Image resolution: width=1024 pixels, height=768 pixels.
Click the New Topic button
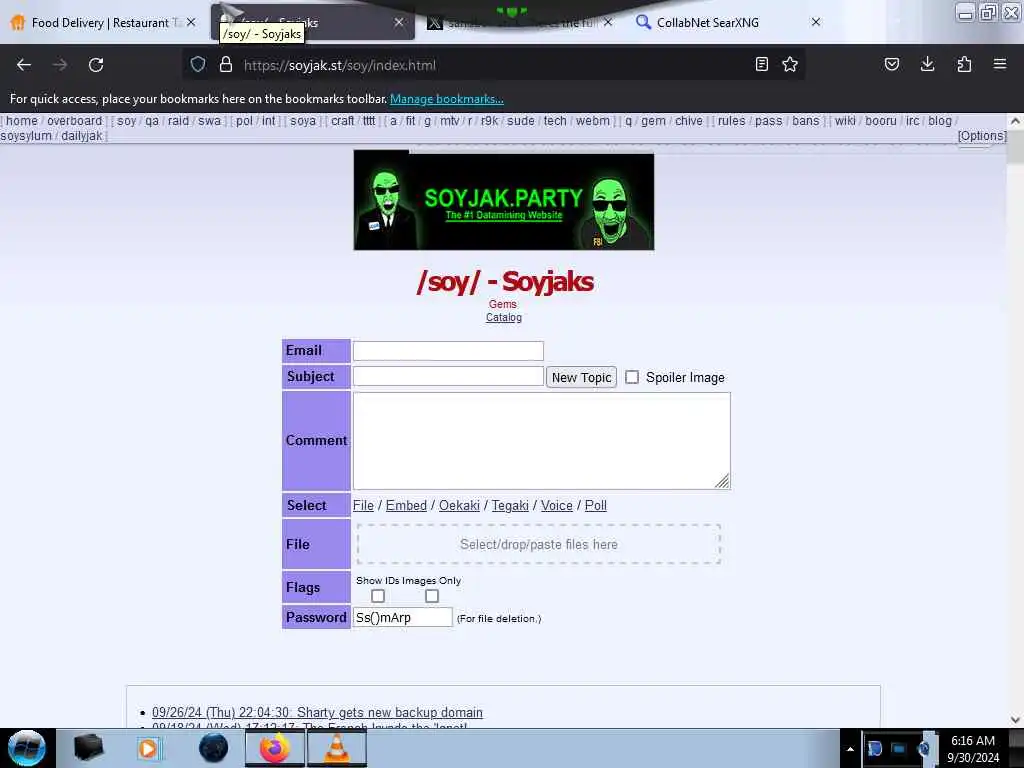(x=581, y=377)
